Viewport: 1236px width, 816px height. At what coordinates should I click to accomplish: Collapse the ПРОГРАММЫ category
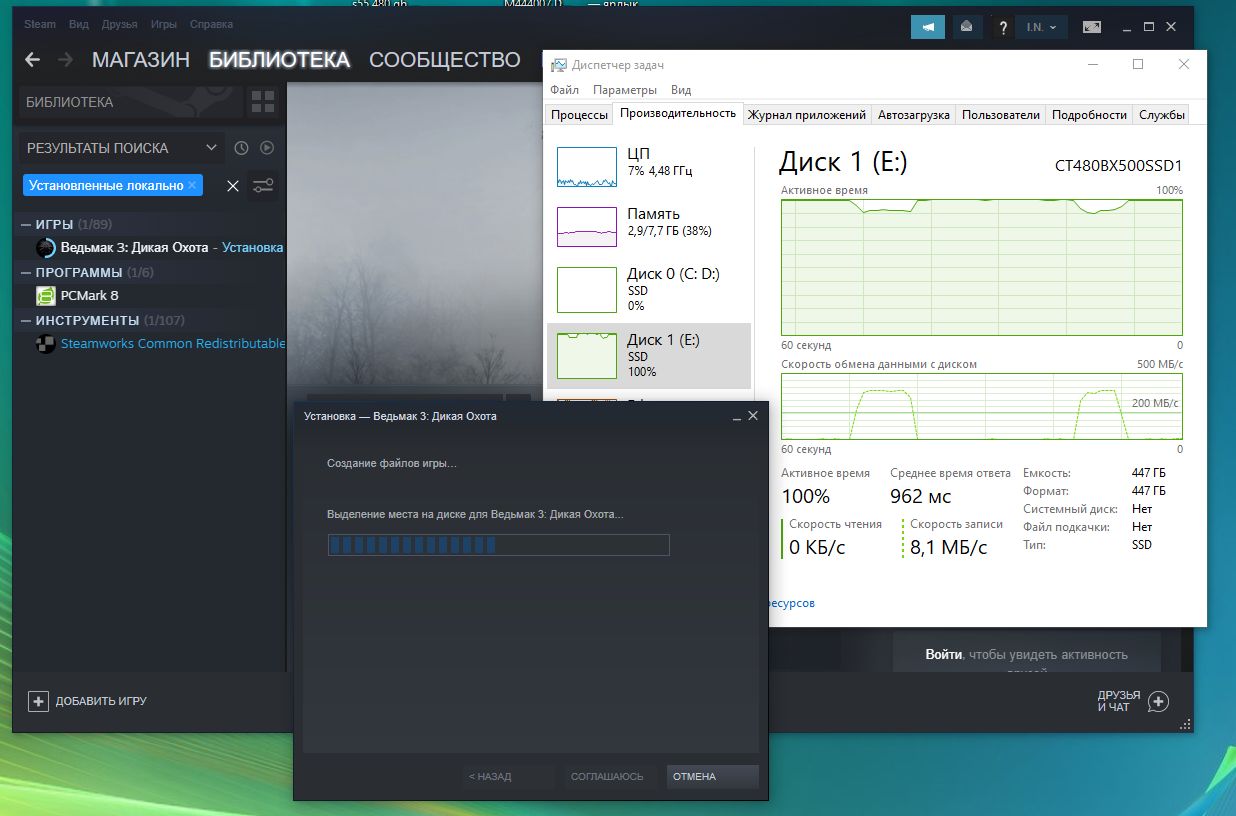coord(26,272)
